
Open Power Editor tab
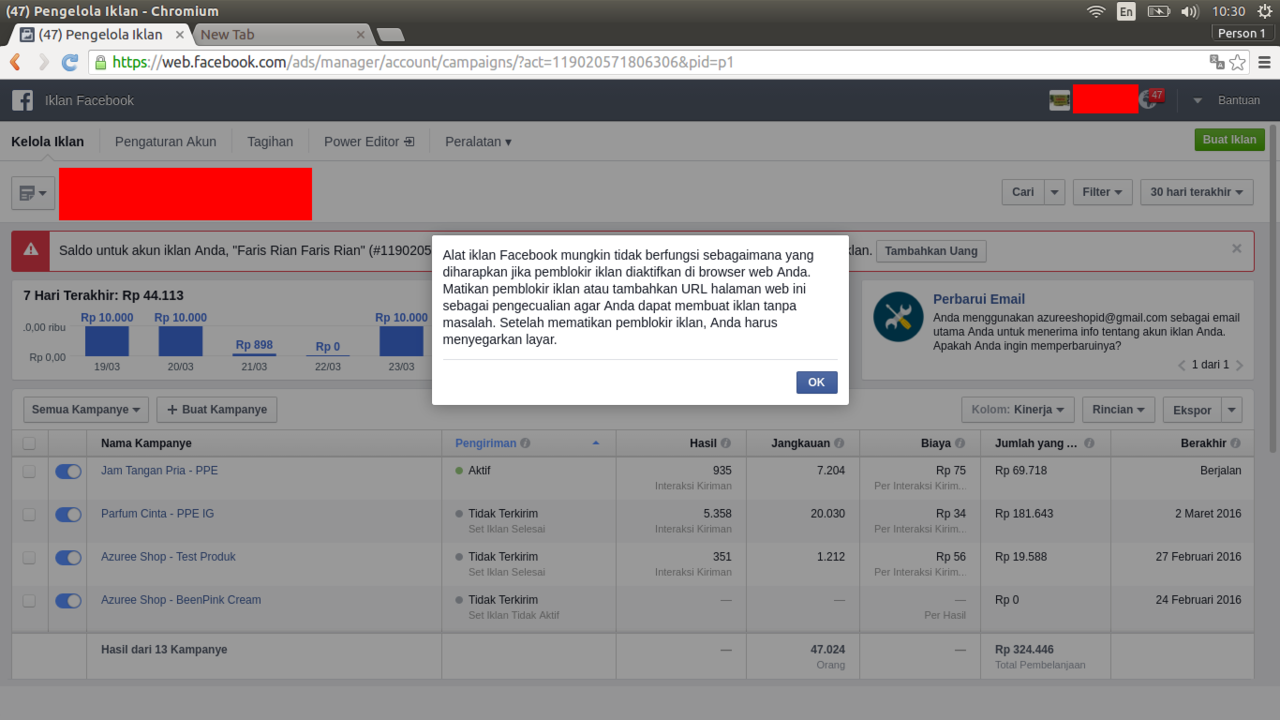click(369, 141)
